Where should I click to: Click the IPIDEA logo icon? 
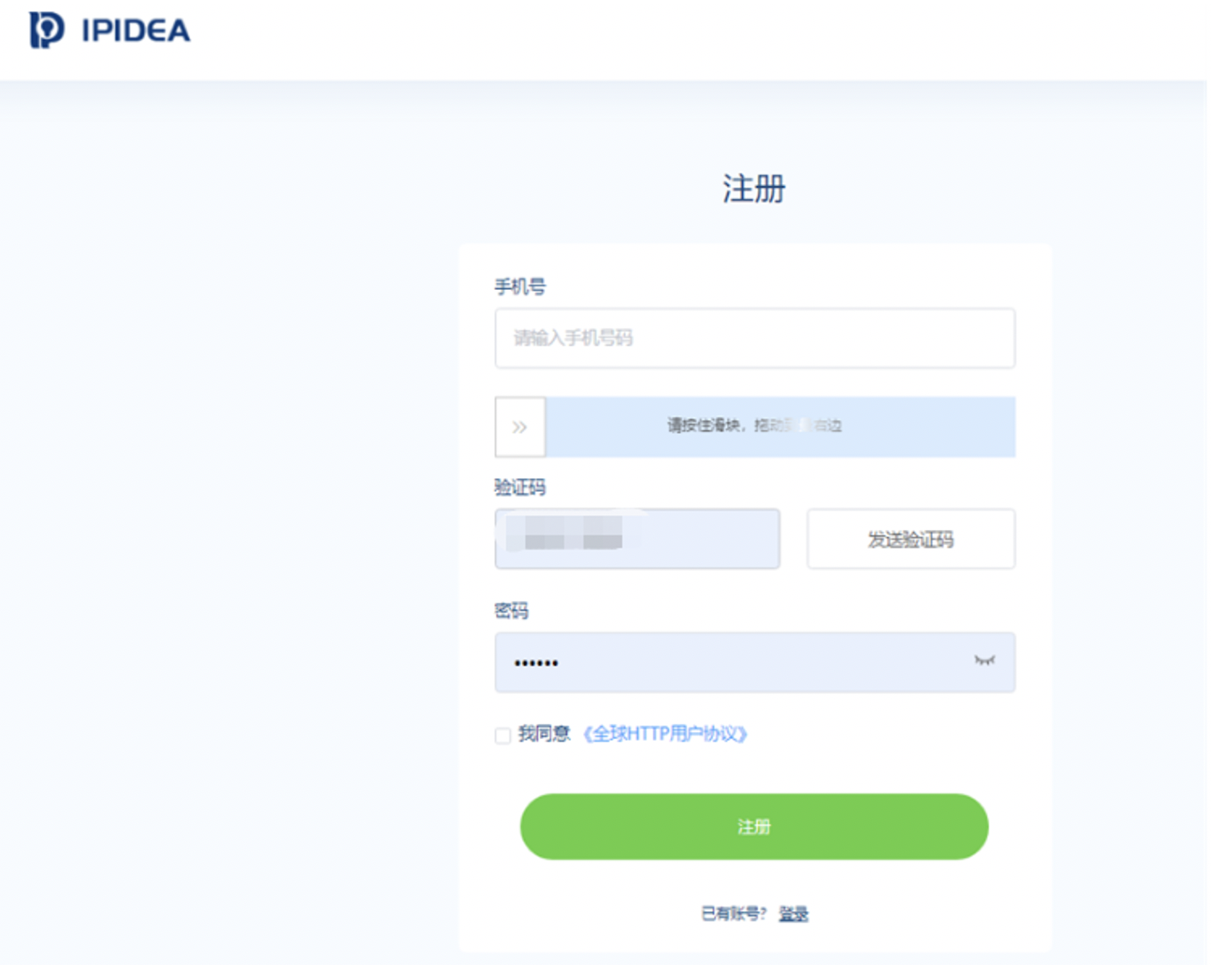click(46, 30)
